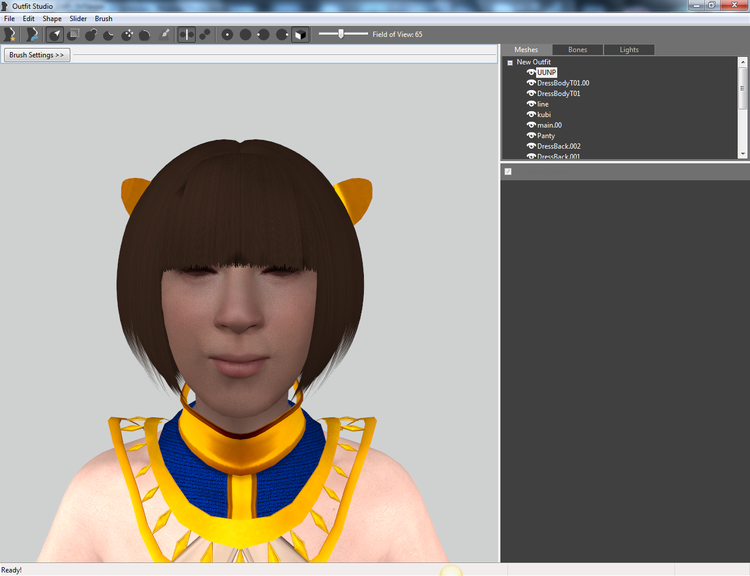Select the line mesh name
Screen dimensions: 750x576
542,104
